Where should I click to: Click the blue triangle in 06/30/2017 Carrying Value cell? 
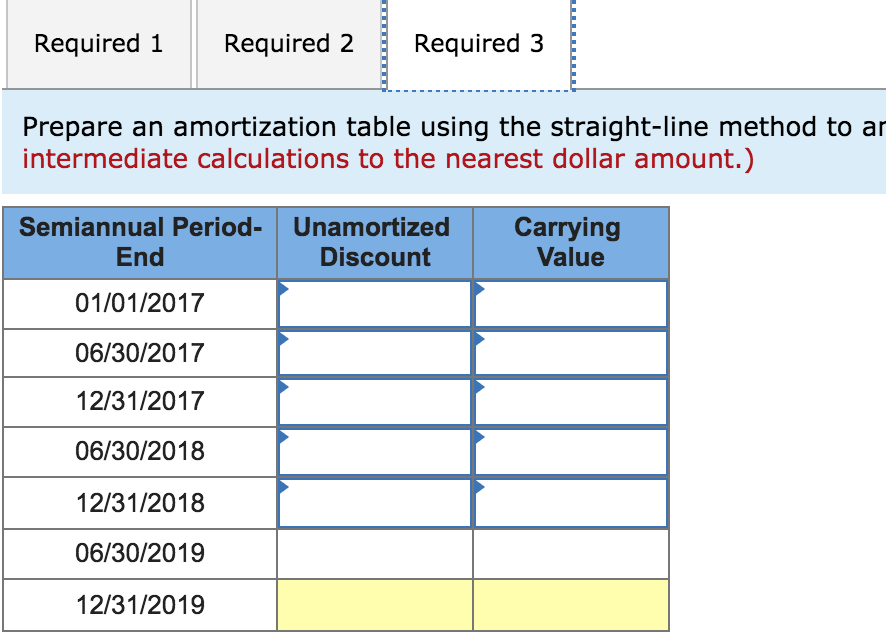pyautogui.click(x=478, y=340)
